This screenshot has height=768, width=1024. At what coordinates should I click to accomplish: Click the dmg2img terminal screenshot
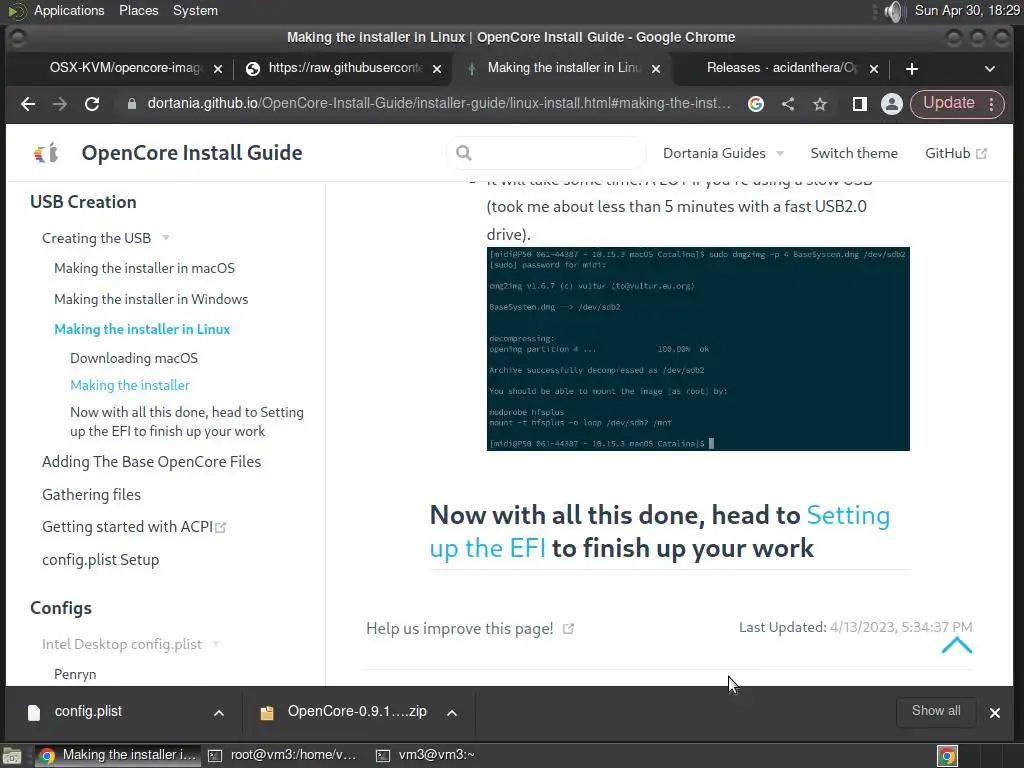coord(698,349)
